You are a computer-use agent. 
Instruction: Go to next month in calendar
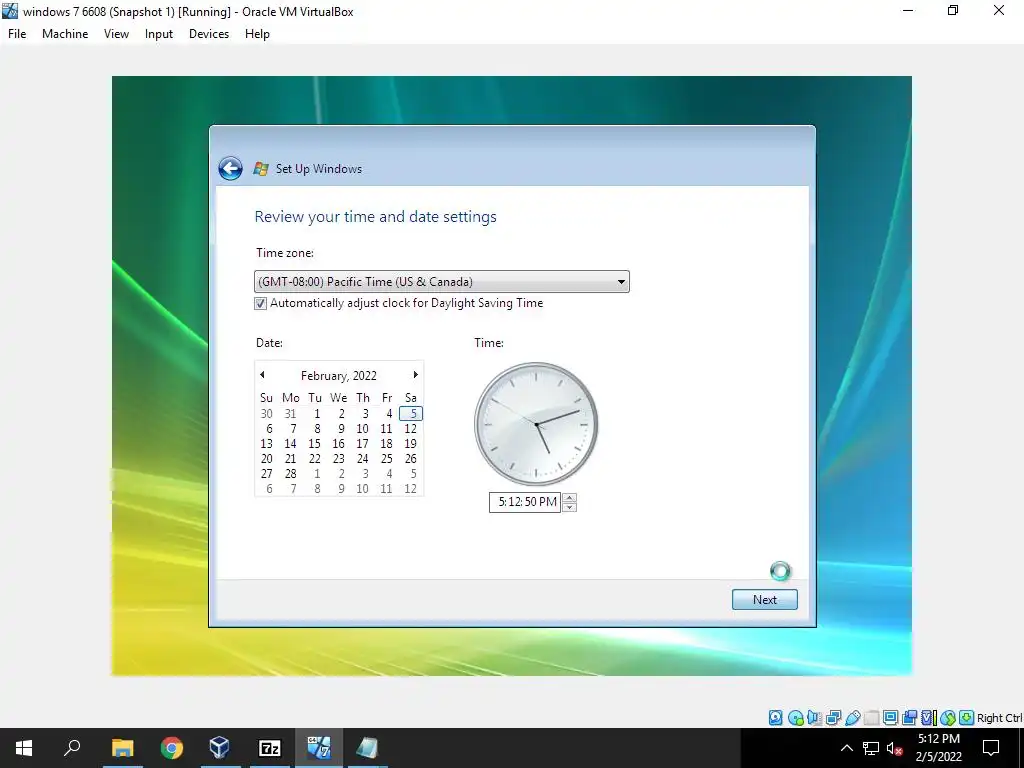[415, 375]
